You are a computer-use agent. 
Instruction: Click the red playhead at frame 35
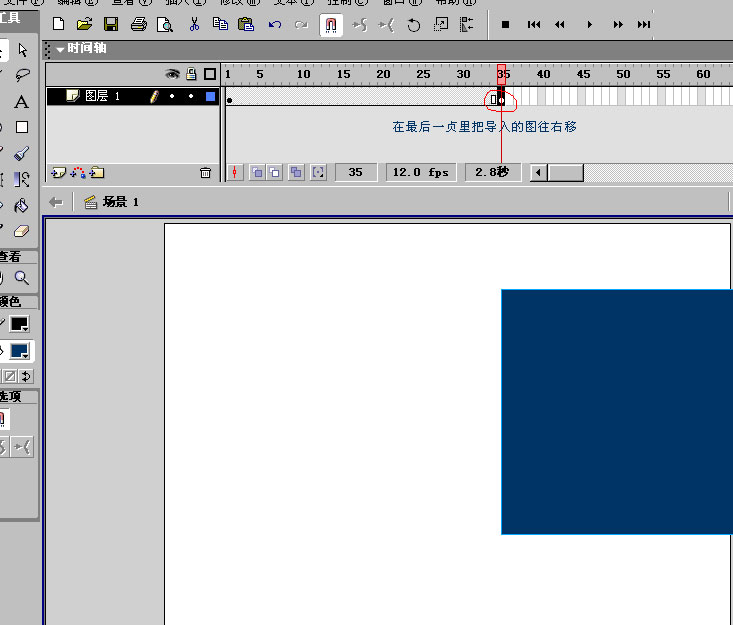pos(502,74)
